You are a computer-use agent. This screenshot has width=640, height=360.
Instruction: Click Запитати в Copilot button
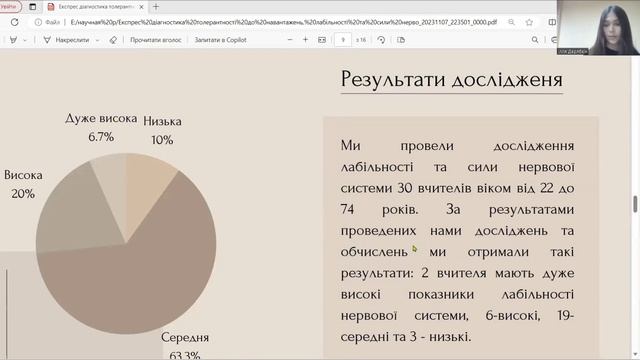point(220,40)
